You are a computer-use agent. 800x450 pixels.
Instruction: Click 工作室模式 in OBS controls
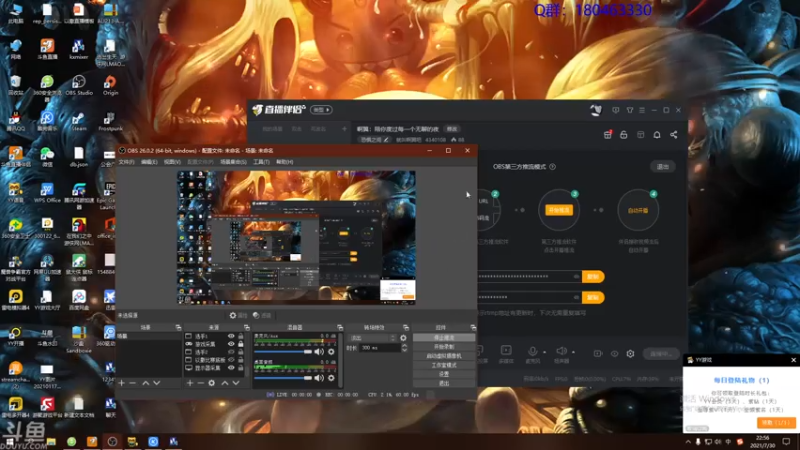[444, 365]
